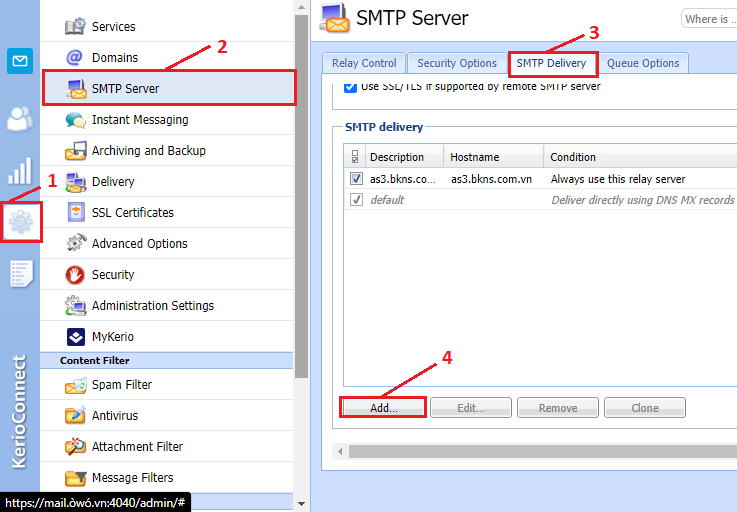
Task: Select the configuration gear icon
Action: click(20, 220)
